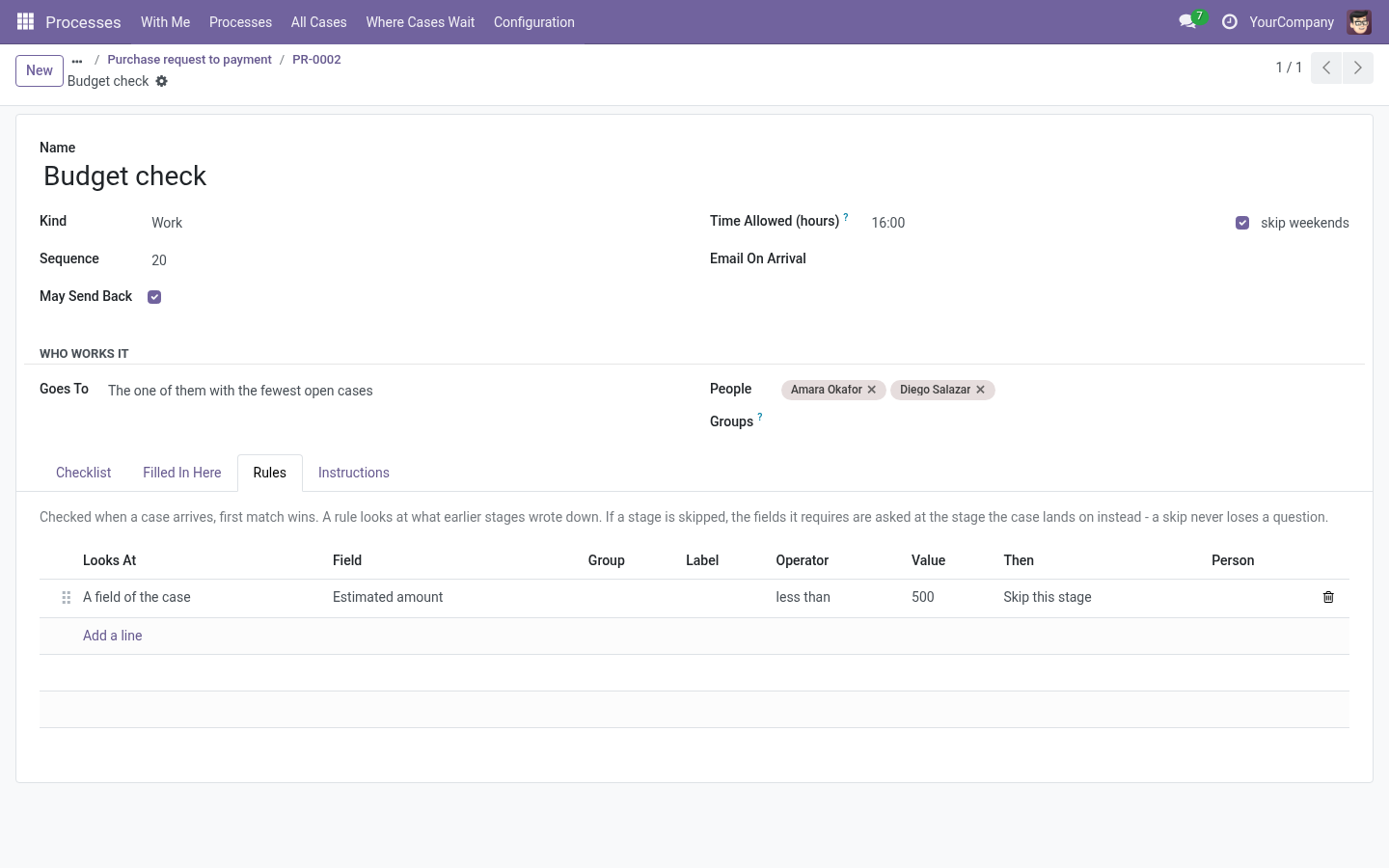Show help for Time Allowed (hours)
The height and width of the screenshot is (868, 1389).
click(x=846, y=217)
